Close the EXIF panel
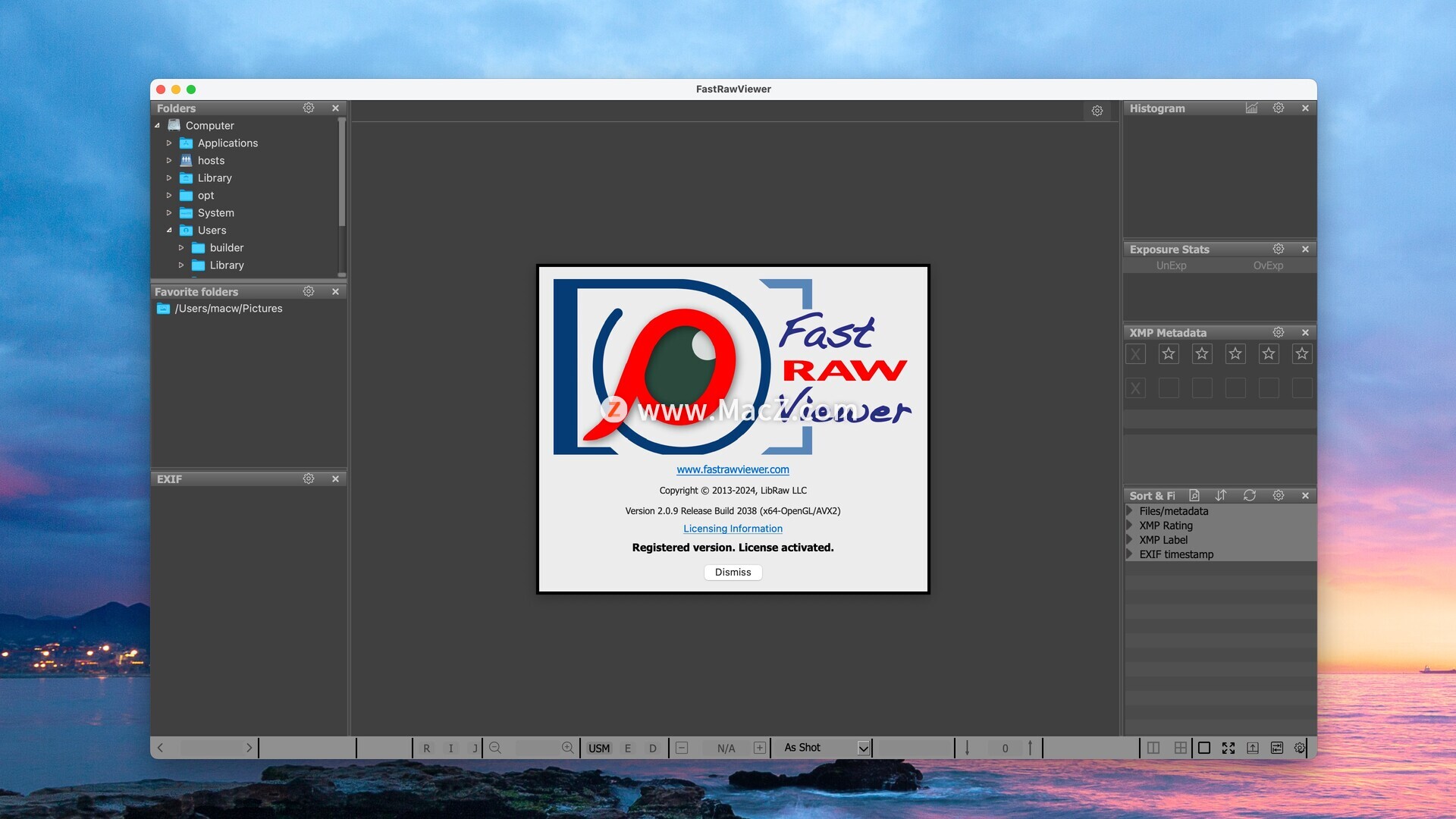The image size is (1456, 819). [335, 479]
